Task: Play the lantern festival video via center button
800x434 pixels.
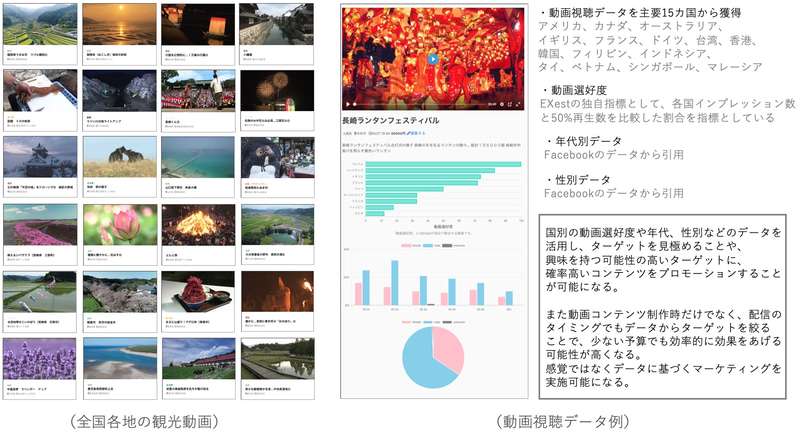Action: click(x=433, y=59)
